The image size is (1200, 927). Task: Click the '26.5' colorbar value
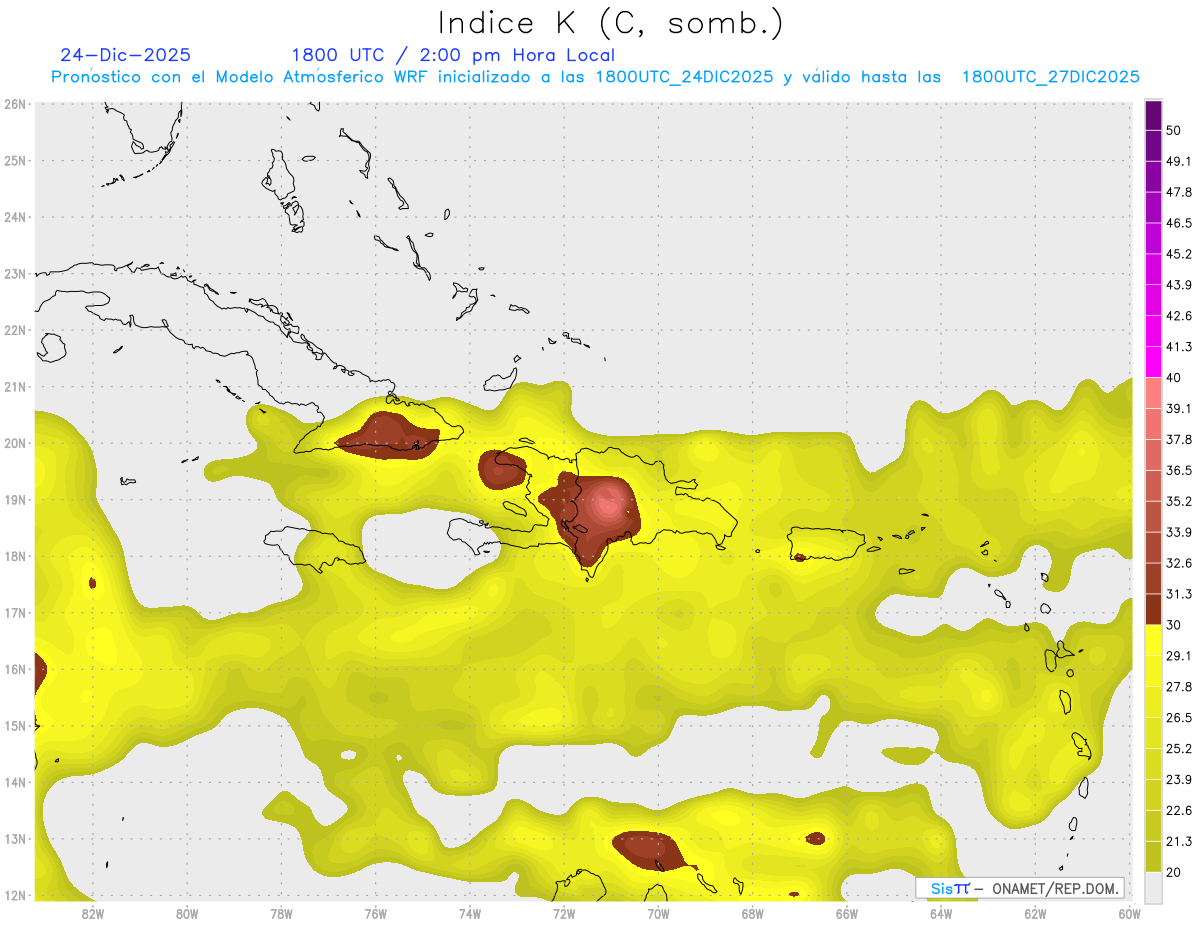coord(1179,717)
